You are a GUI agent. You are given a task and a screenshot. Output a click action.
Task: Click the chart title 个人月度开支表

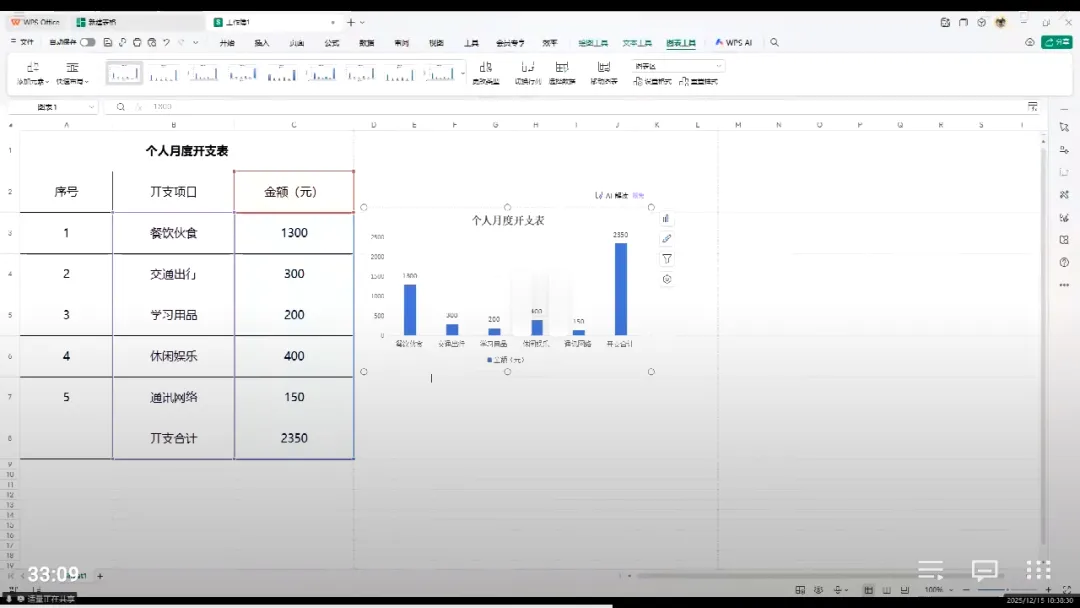(x=508, y=220)
